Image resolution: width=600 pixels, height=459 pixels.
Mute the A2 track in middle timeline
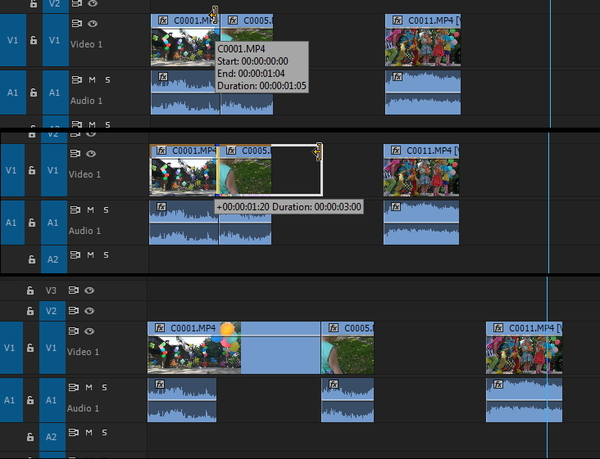(90, 255)
